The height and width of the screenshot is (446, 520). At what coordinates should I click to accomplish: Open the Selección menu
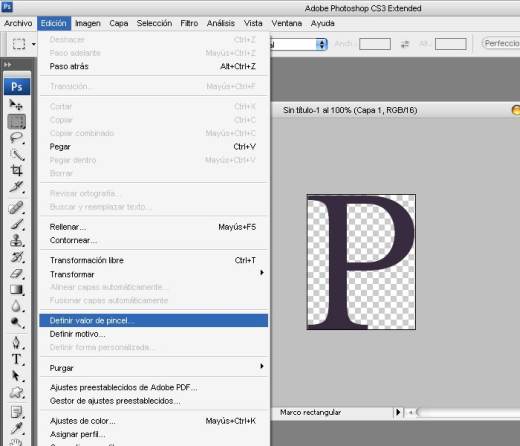[154, 23]
